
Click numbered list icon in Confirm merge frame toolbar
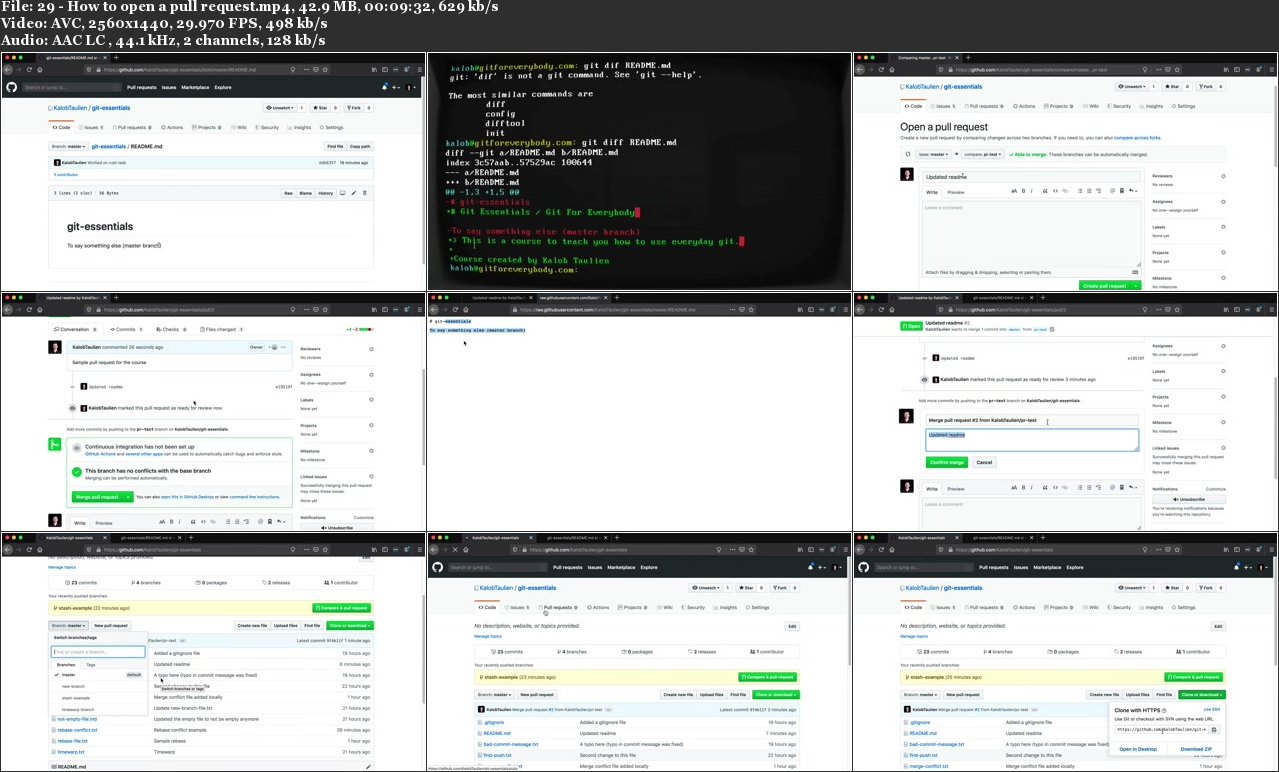[x=1087, y=489]
